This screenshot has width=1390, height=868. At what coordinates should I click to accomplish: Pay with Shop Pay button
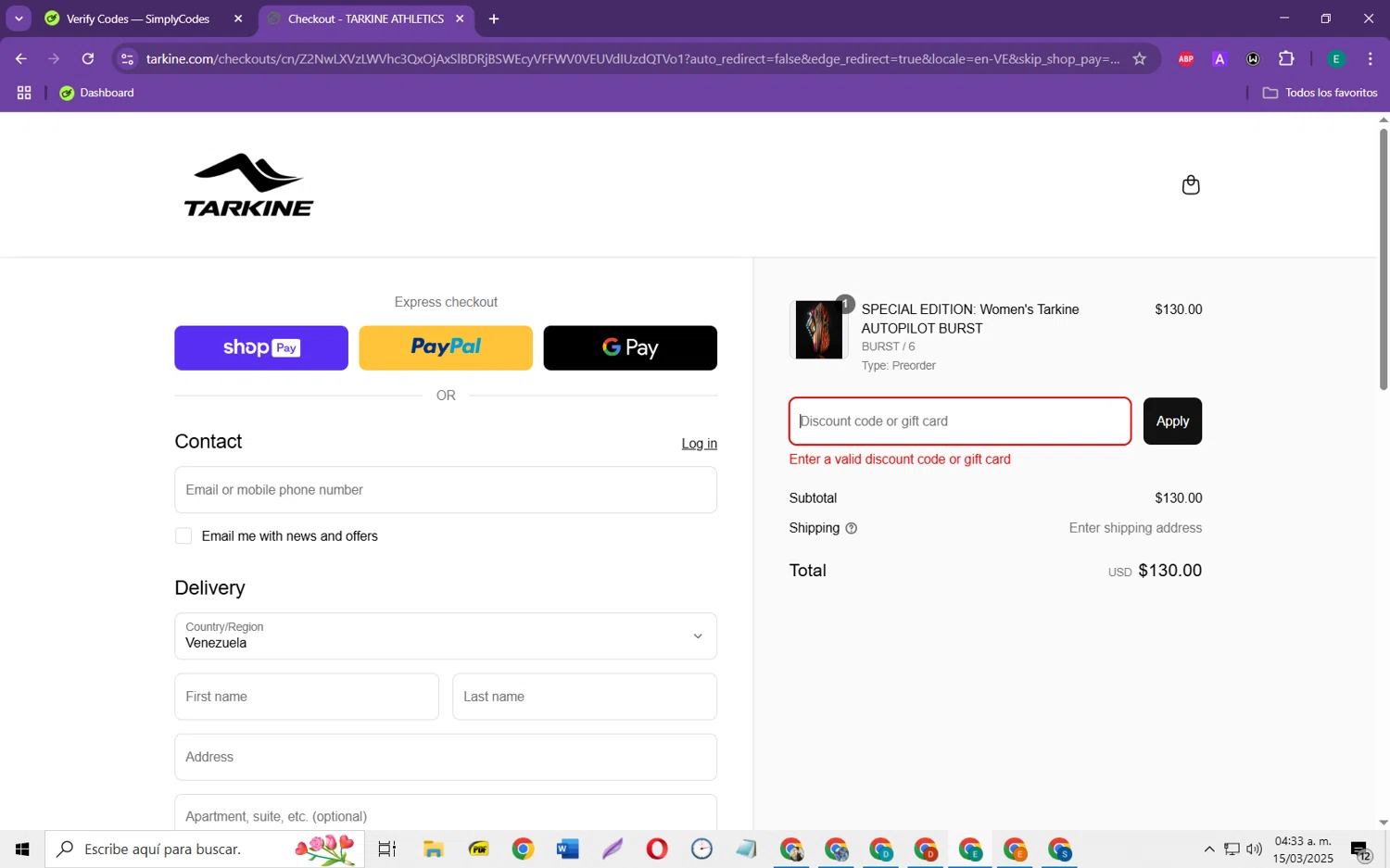click(261, 347)
